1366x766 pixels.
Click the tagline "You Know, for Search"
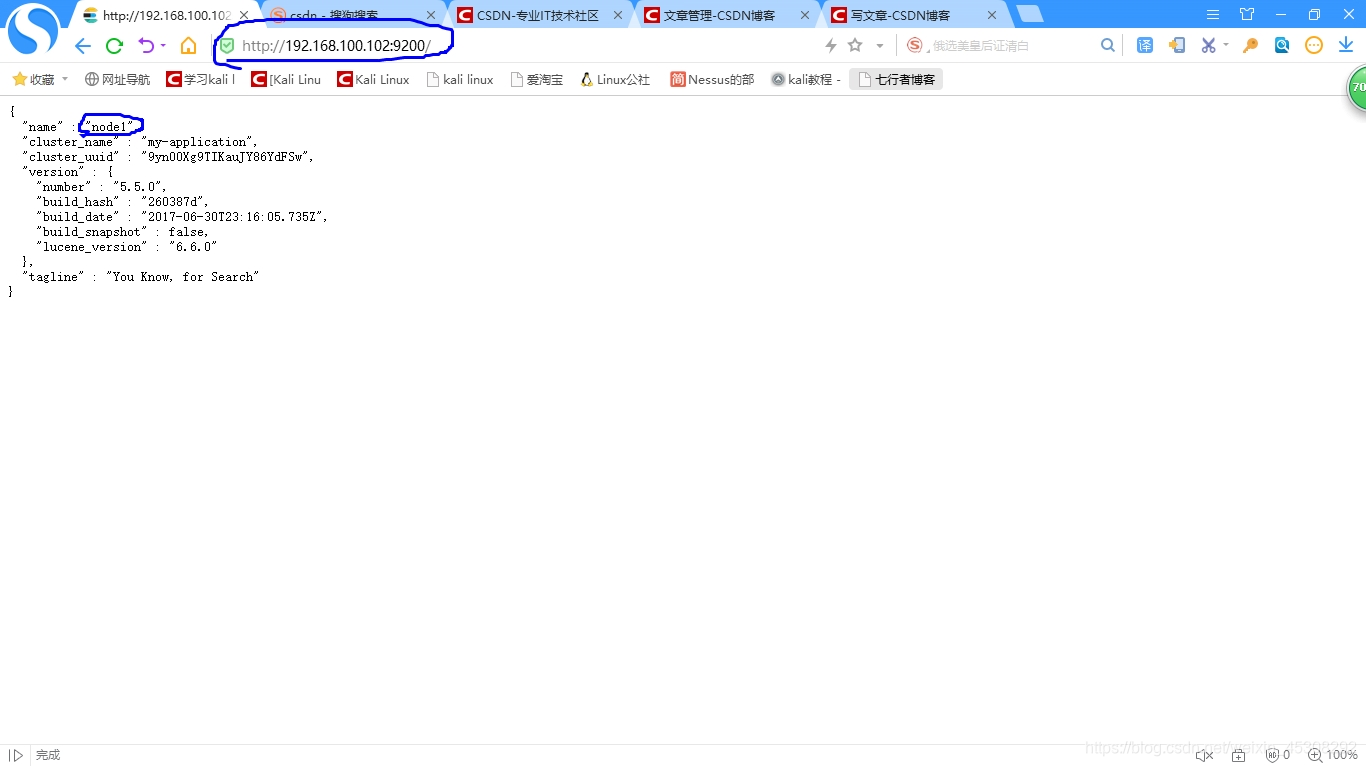[183, 277]
